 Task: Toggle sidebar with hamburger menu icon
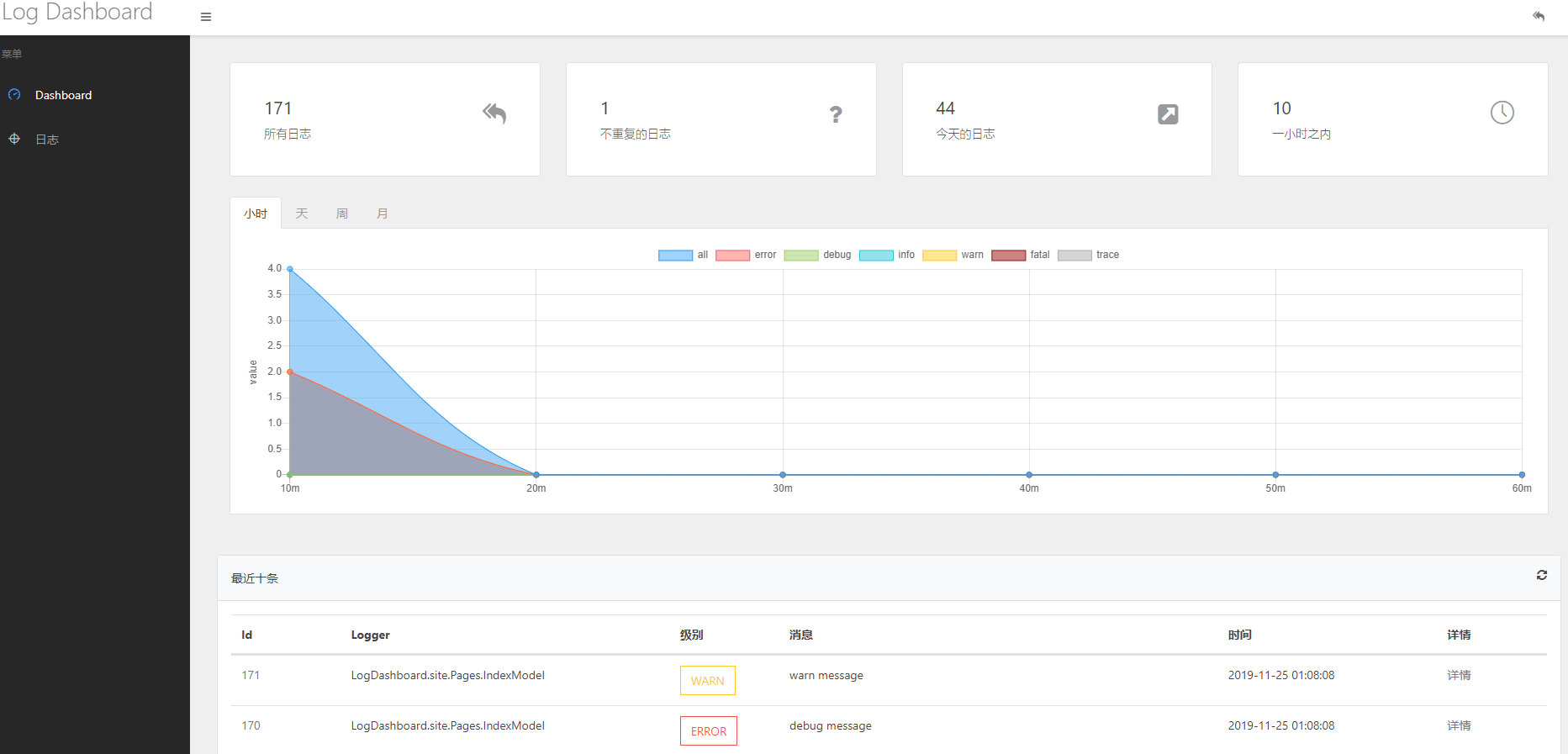click(206, 17)
